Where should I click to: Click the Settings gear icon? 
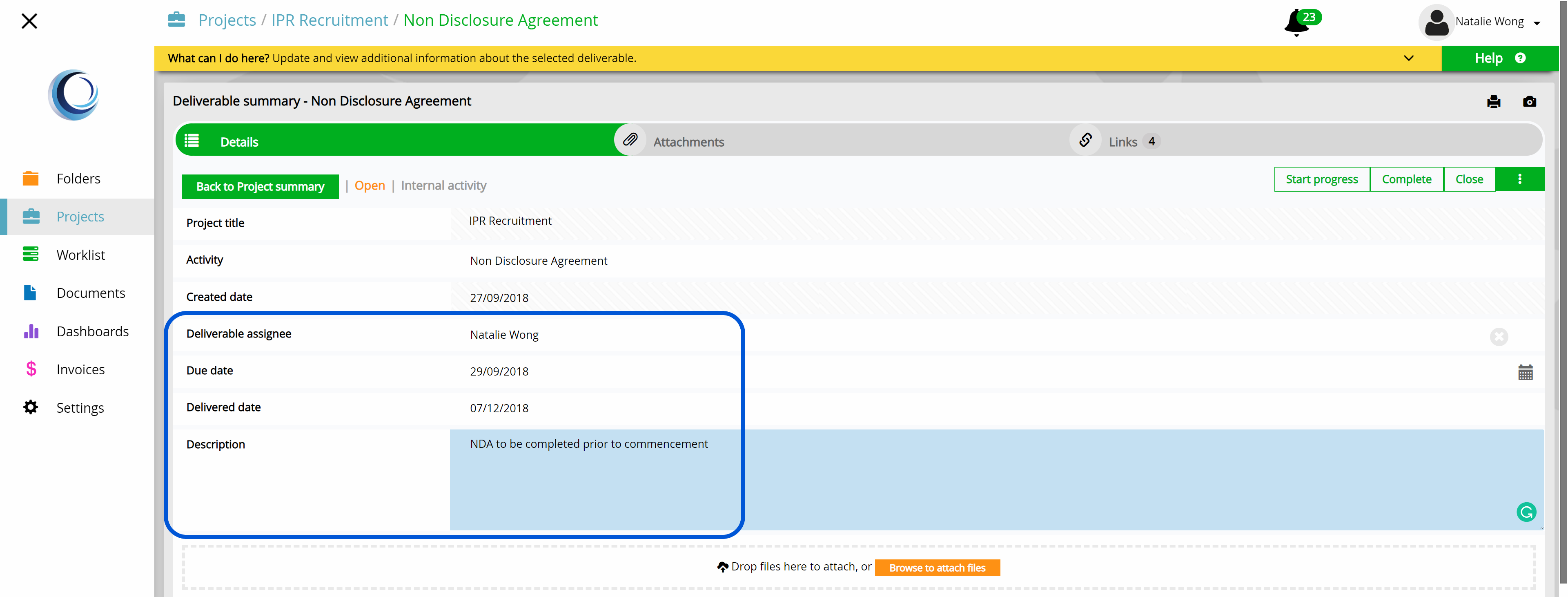click(x=31, y=407)
